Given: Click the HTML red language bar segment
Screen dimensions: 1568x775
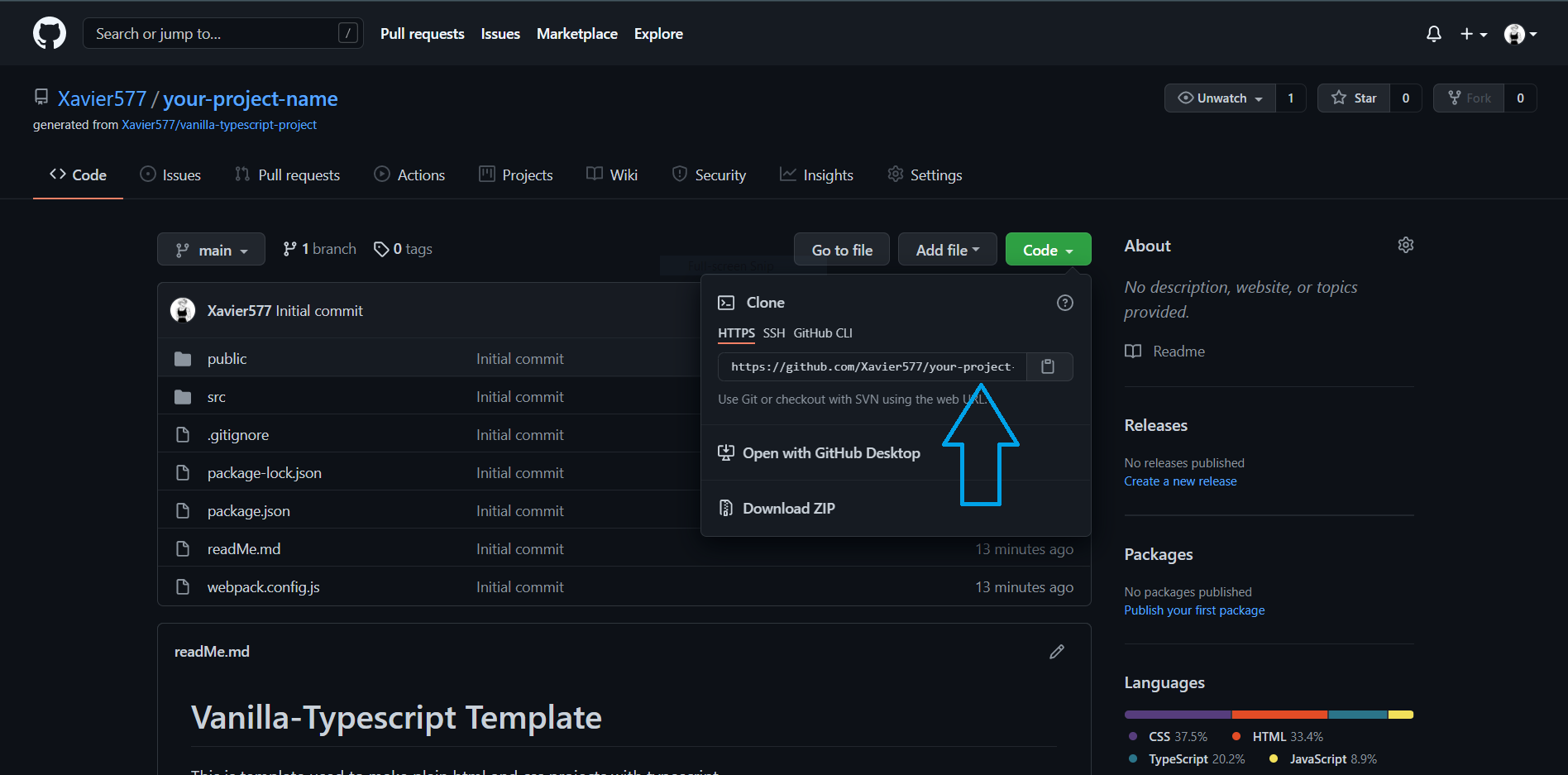Looking at the screenshot, I should pos(1280,715).
